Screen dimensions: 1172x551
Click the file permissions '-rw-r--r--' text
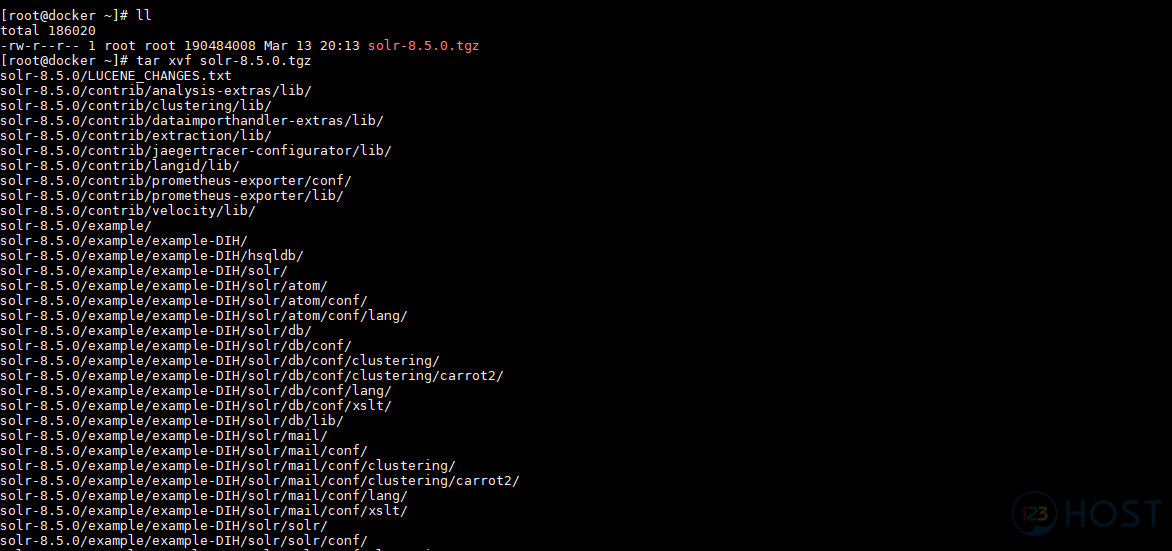(40, 46)
